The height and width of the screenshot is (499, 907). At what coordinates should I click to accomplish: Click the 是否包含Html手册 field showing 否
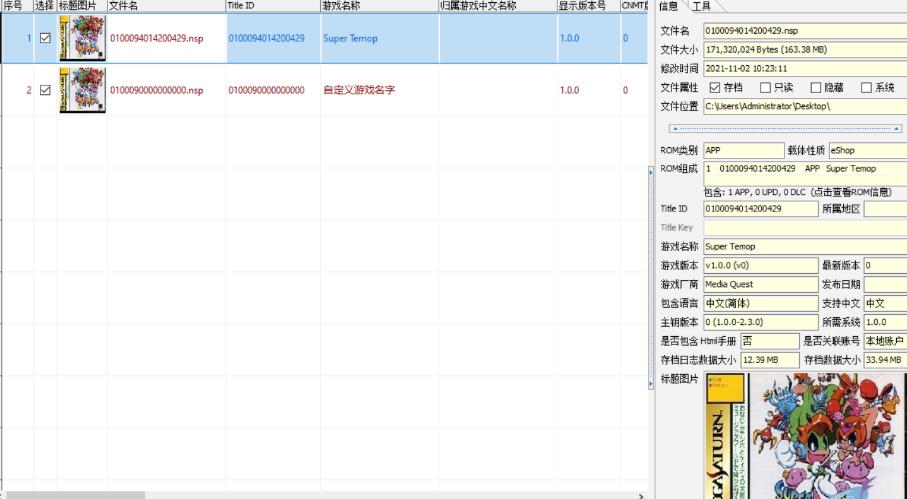point(770,341)
